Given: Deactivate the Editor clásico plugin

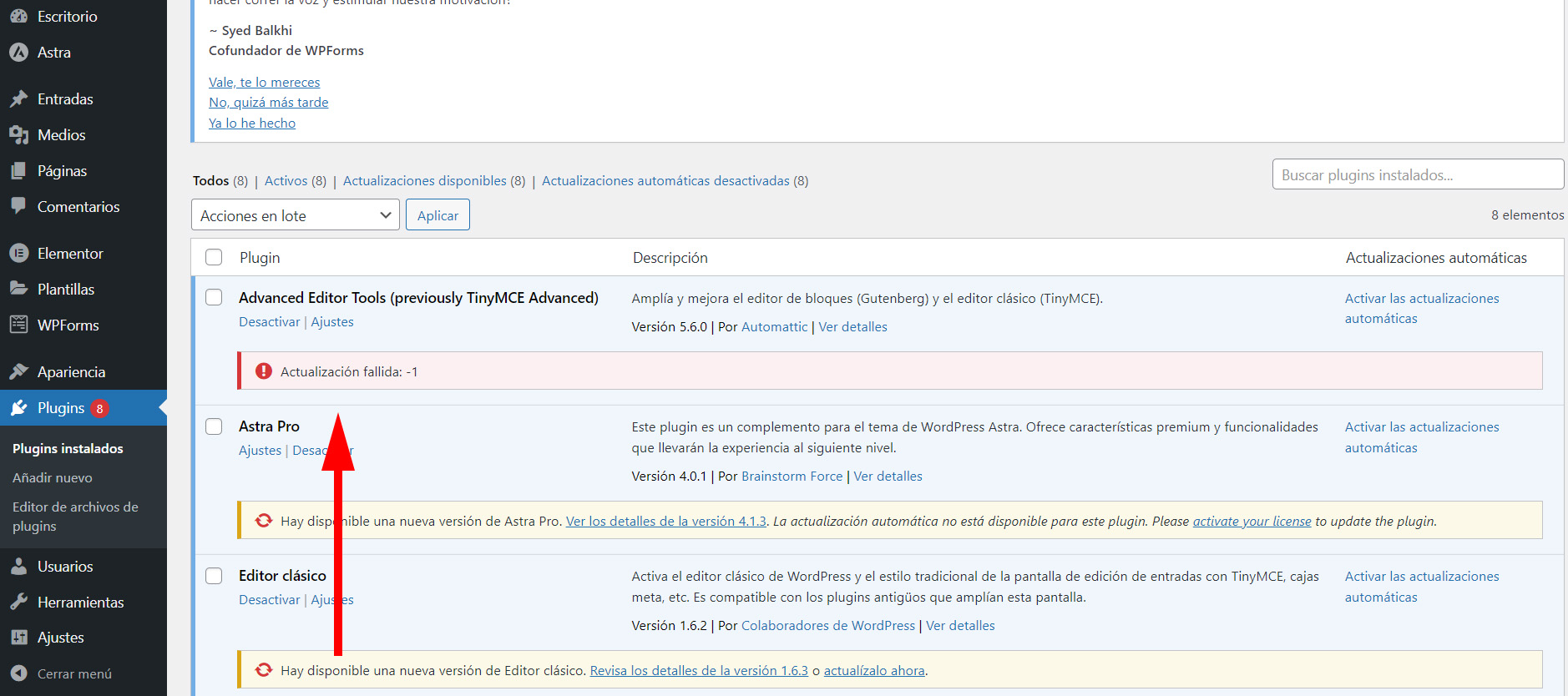Looking at the screenshot, I should point(269,599).
